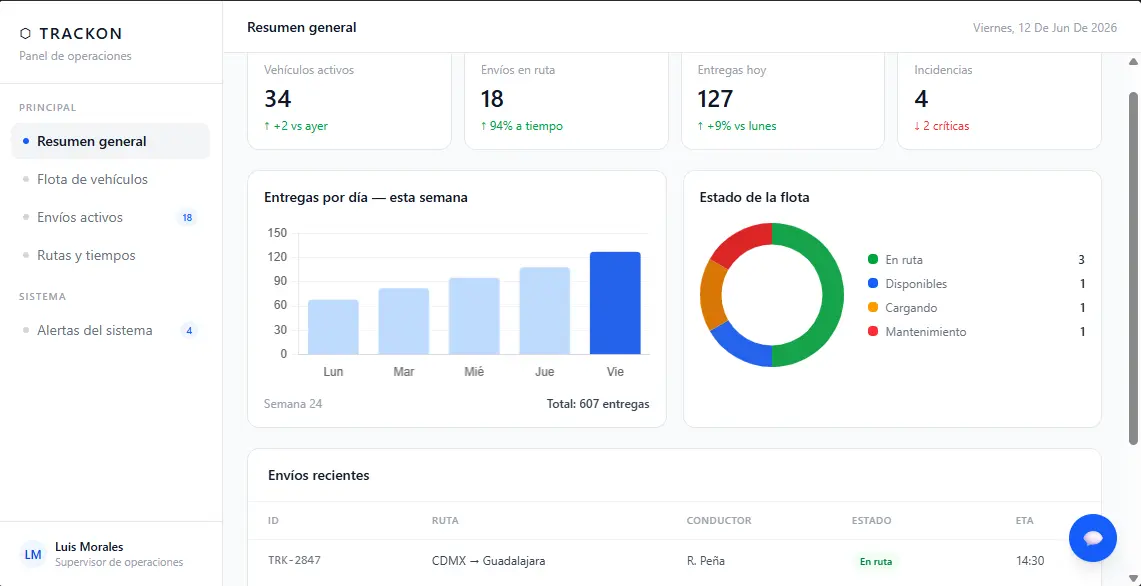Click the Alertas badge showing 4
Image resolution: width=1141 pixels, height=586 pixels.
[x=189, y=330]
